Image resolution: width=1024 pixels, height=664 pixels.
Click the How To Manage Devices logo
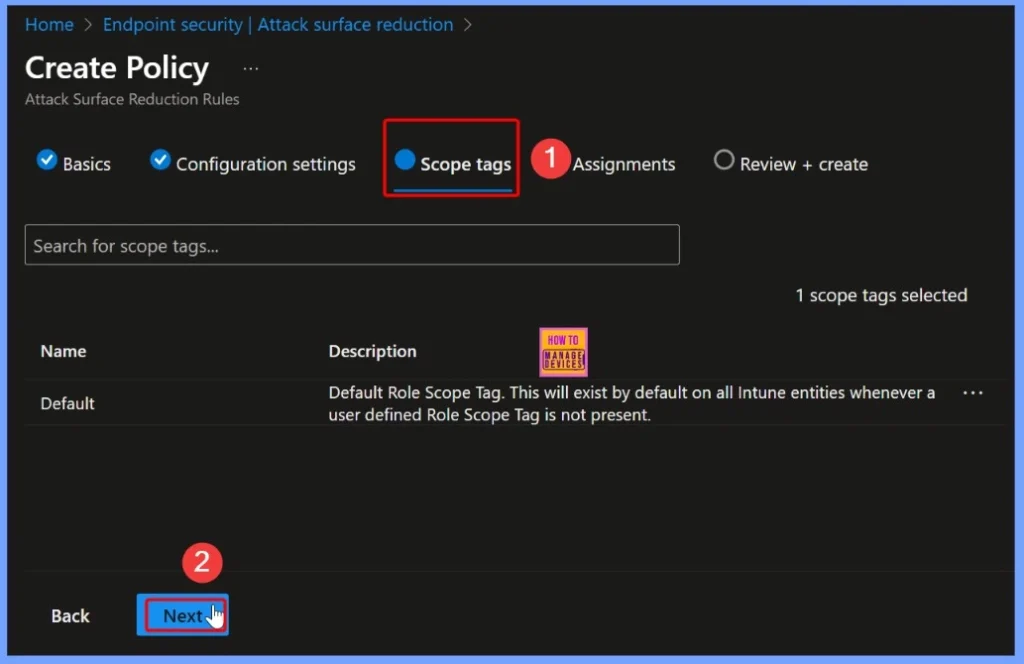[563, 352]
